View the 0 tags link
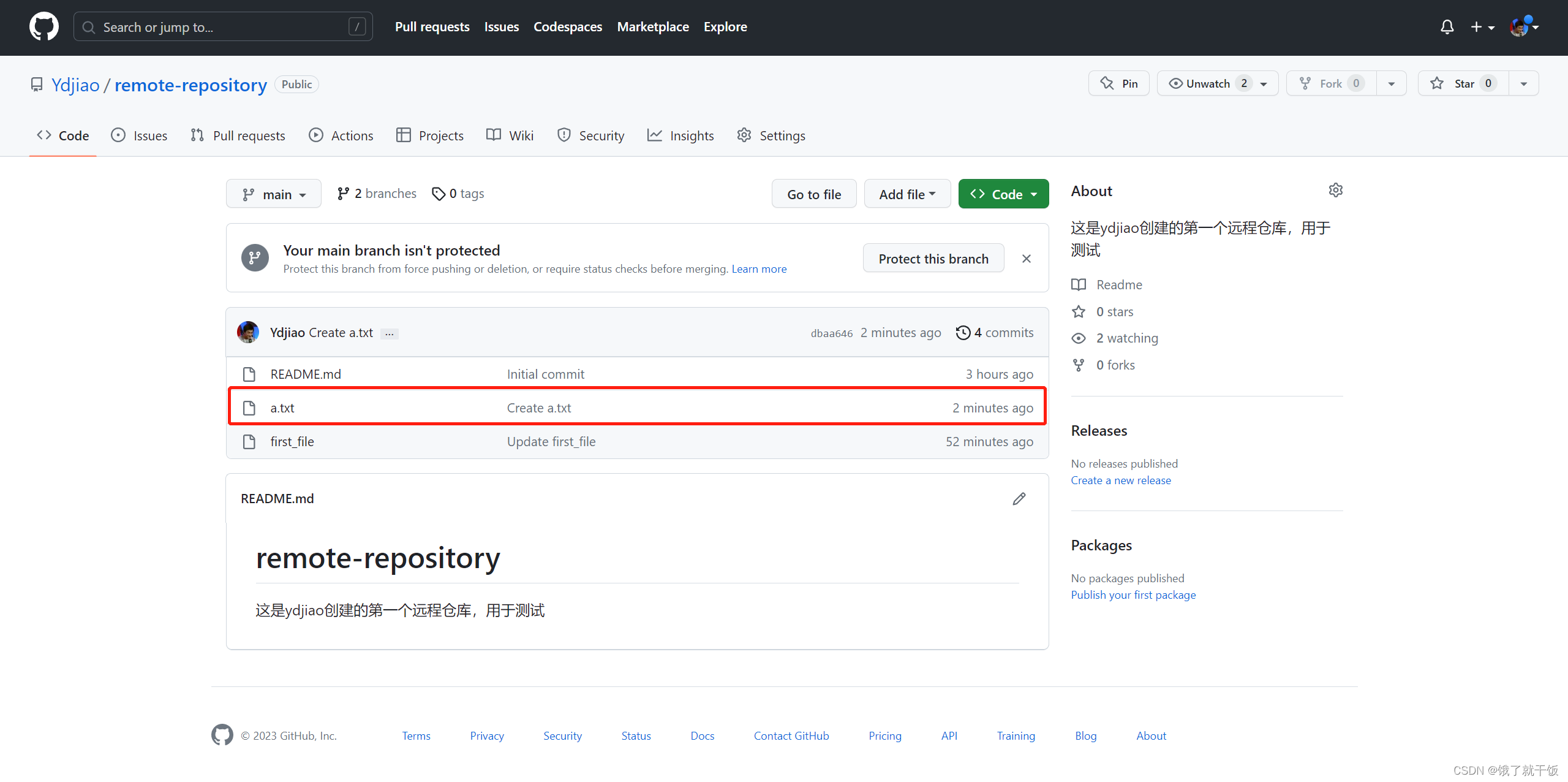The height and width of the screenshot is (782, 1568). [458, 194]
